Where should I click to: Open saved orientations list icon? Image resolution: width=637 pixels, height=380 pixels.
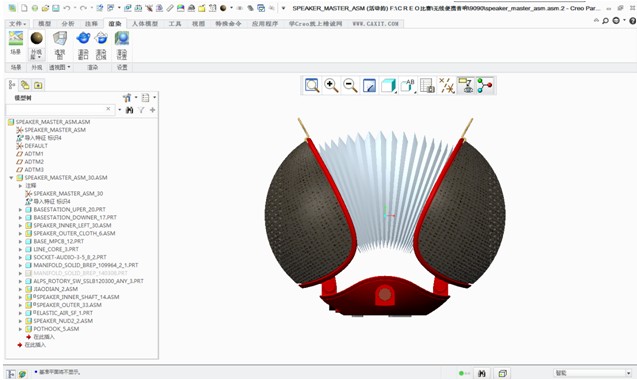click(407, 86)
